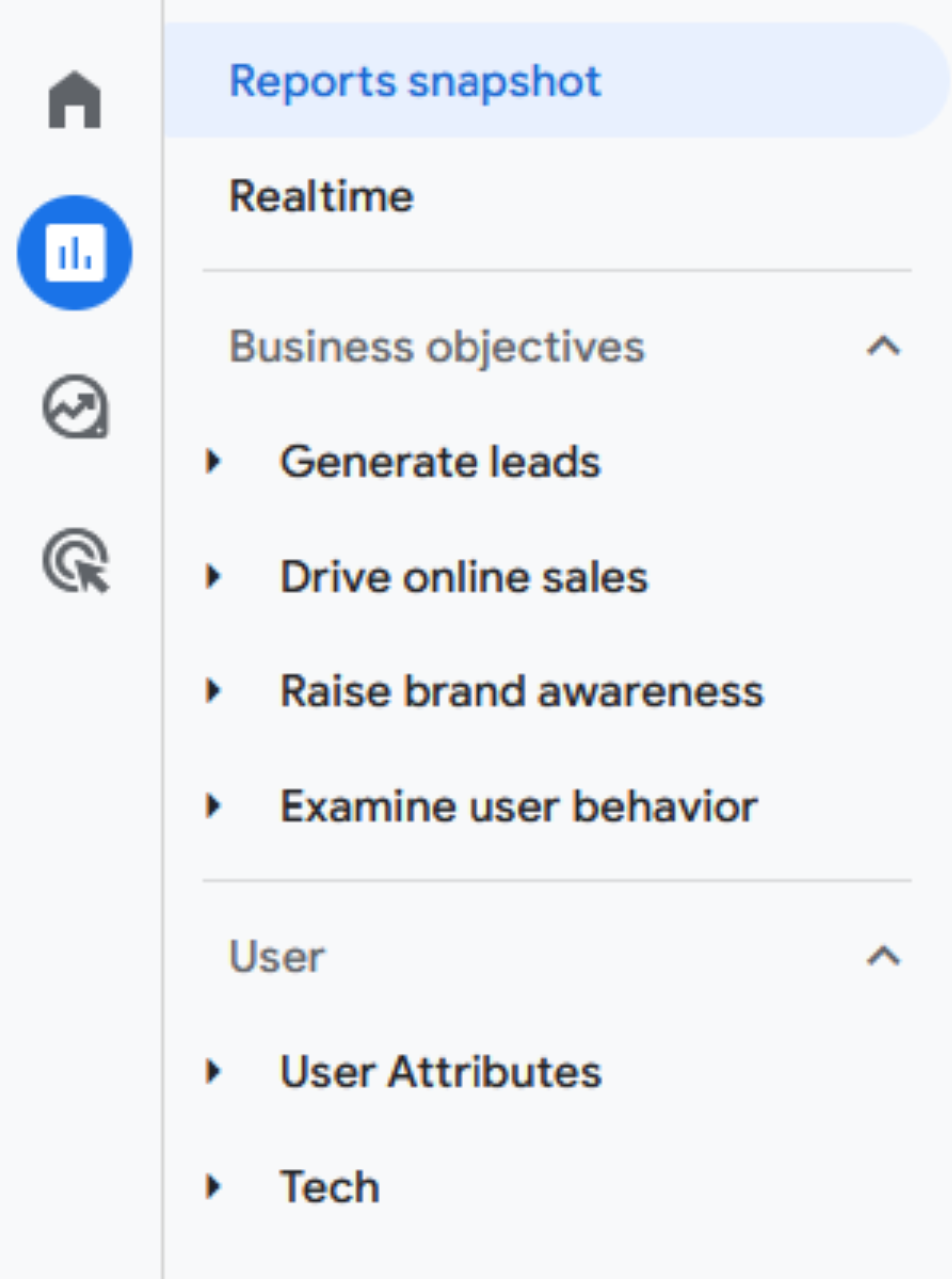
Task: Select the Drive online sales text
Action: (x=464, y=577)
